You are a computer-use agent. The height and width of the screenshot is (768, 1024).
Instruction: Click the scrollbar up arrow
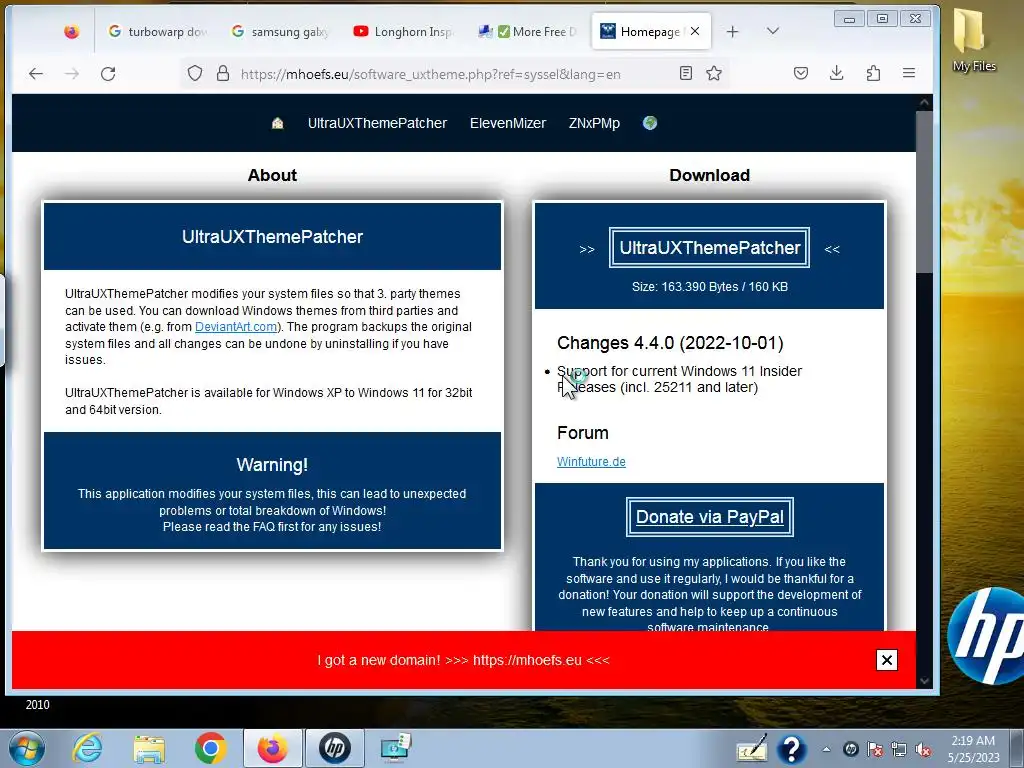924,103
